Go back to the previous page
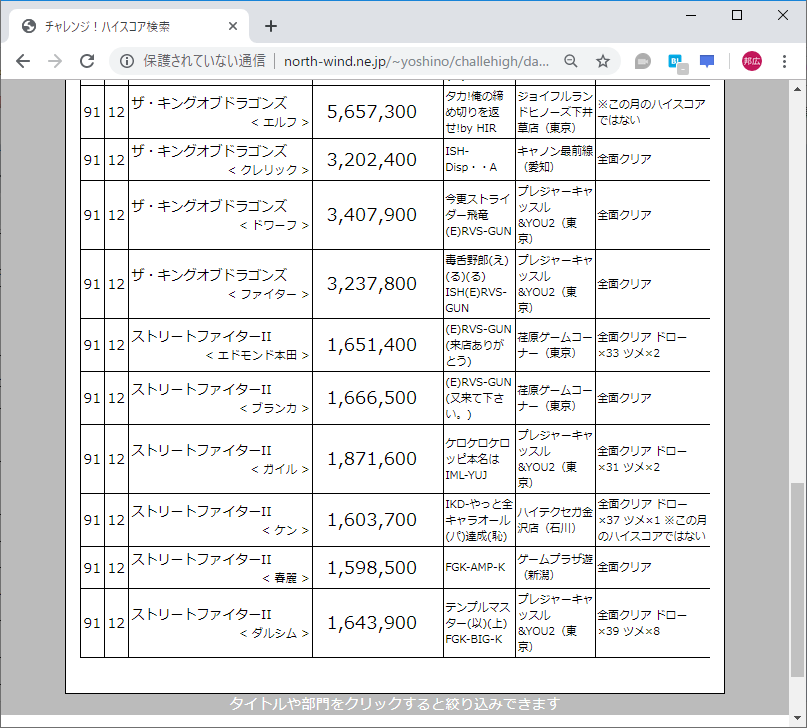 click(x=23, y=61)
